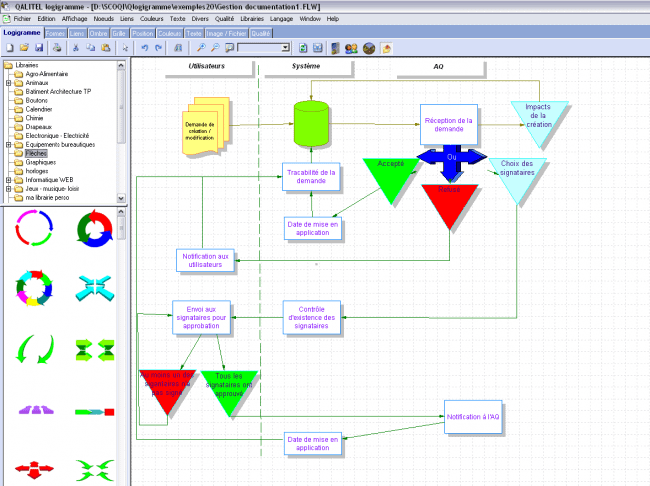Screen dimensions: 650x486
Task: Select the Agro-Alimentaire library folder
Action: [46, 74]
